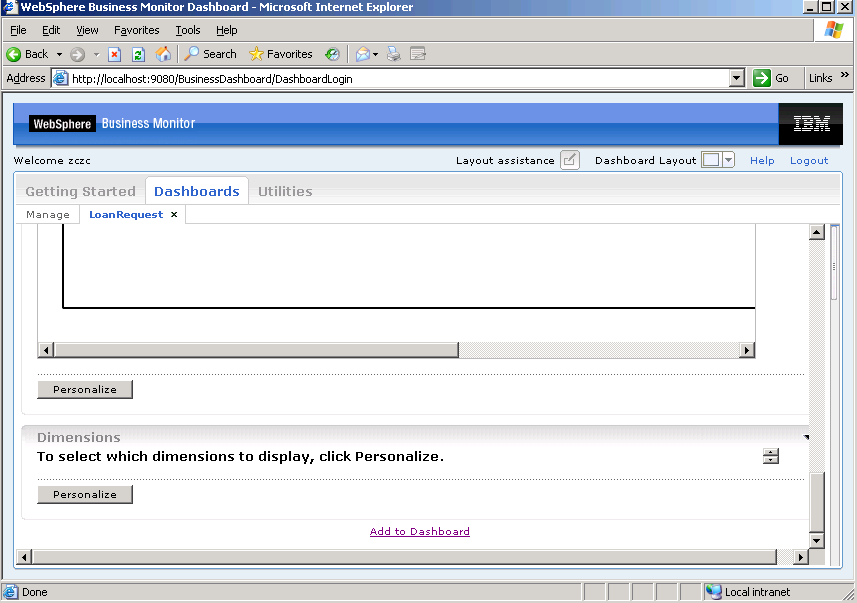Go back with the Back arrow button
The height and width of the screenshot is (603, 857).
(x=27, y=54)
